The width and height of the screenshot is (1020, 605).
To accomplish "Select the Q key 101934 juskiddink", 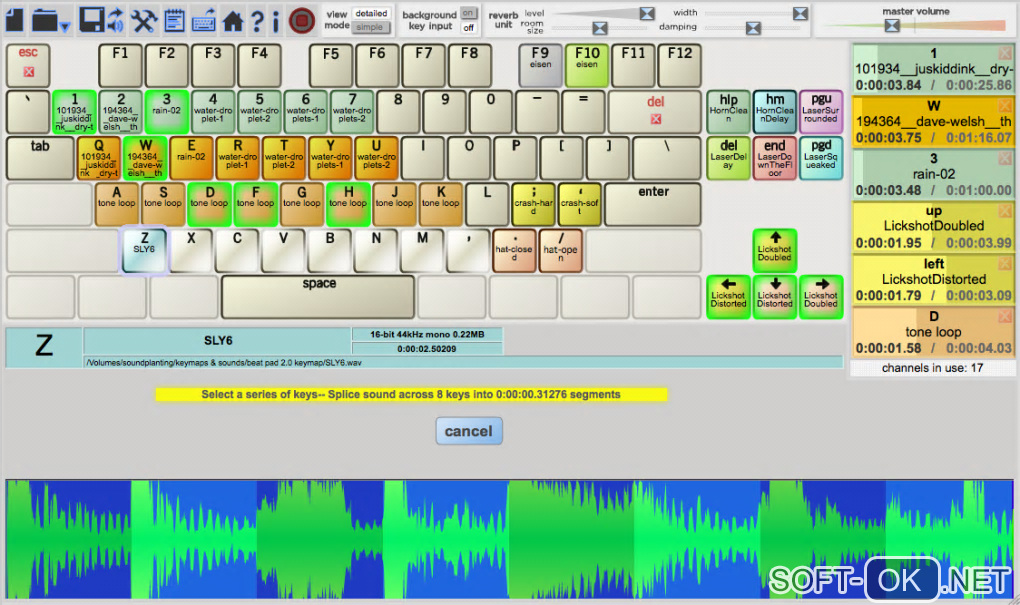I will pos(99,158).
